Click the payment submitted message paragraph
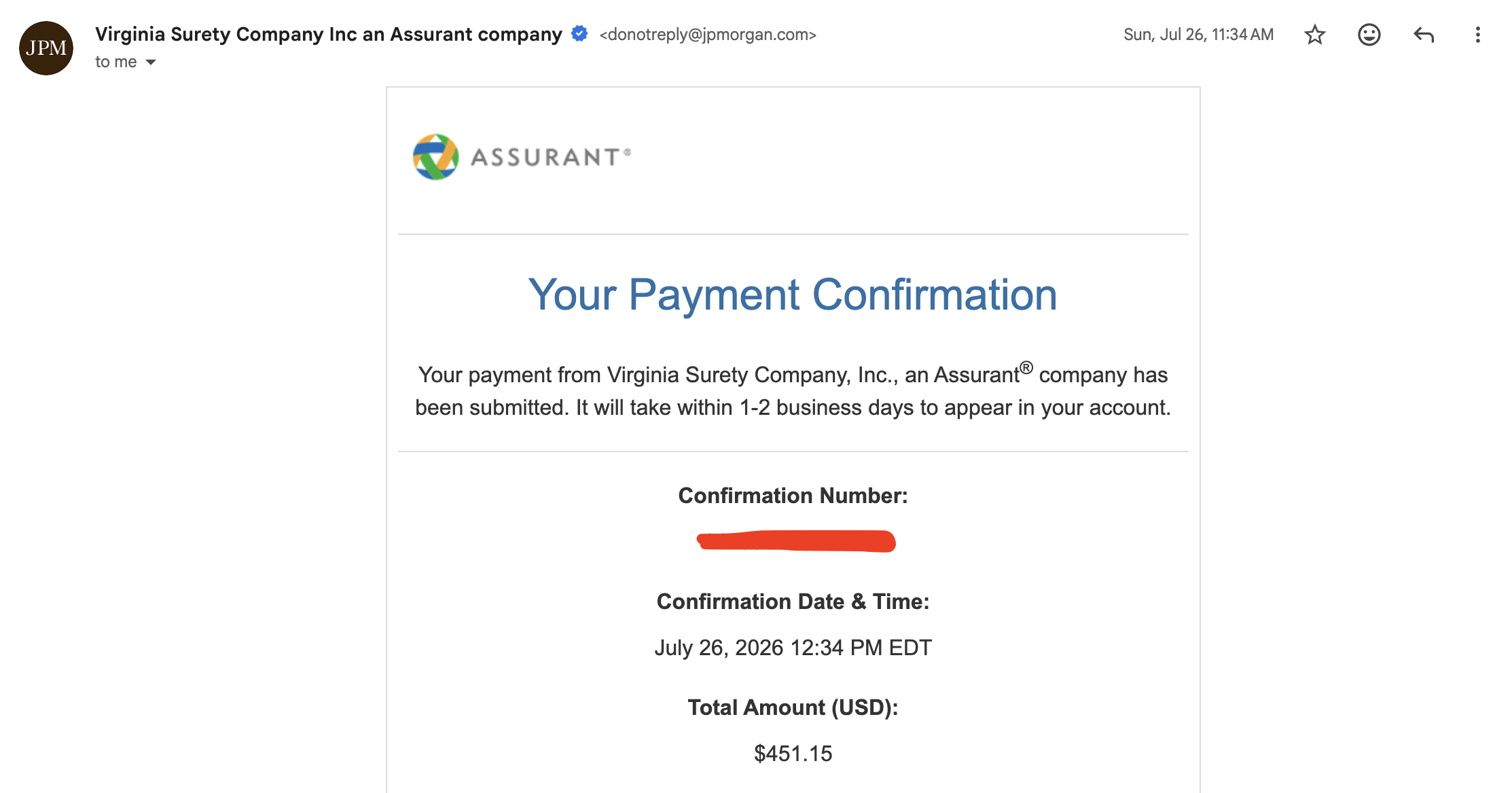This screenshot has width=1512, height=793. click(793, 391)
